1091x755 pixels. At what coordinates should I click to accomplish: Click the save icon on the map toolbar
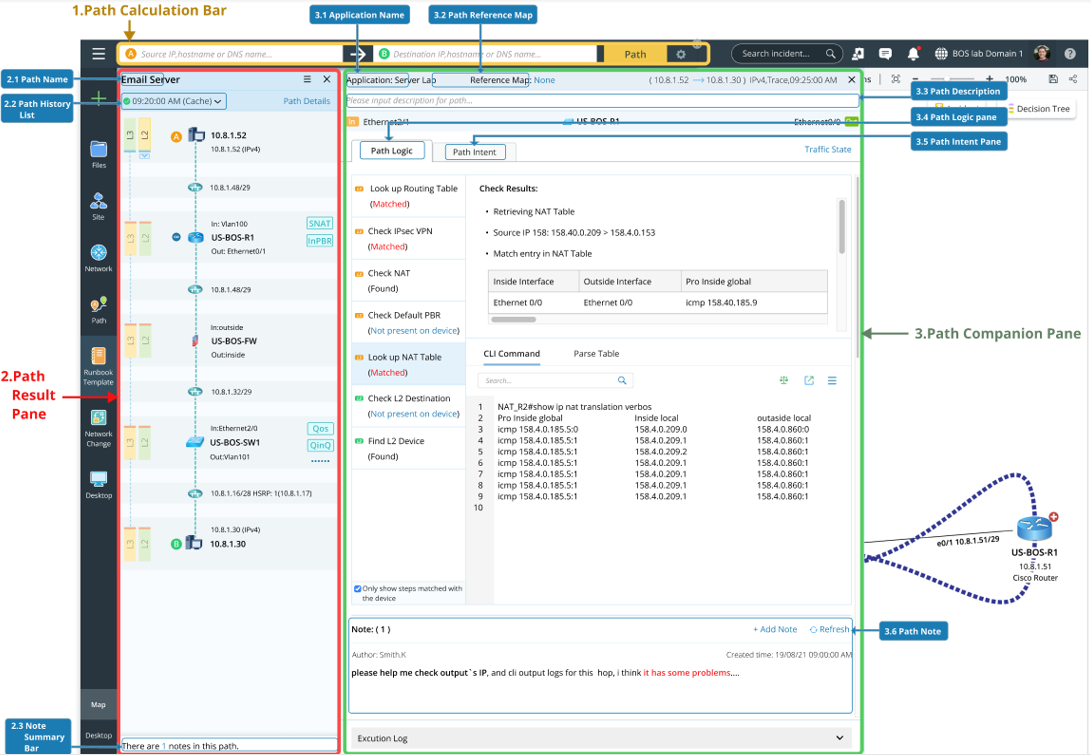coord(1053,78)
